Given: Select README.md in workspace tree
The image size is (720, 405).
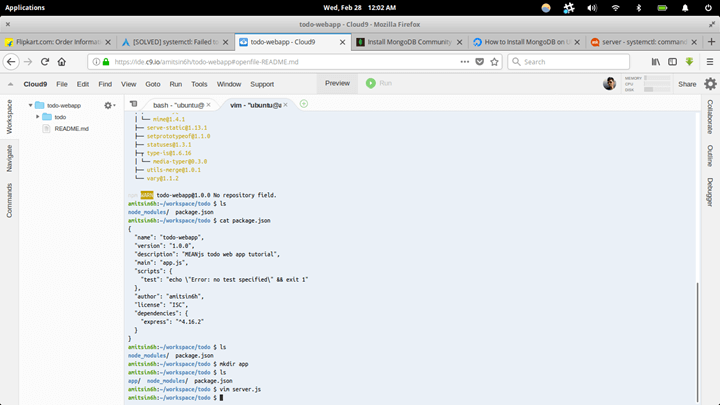Looking at the screenshot, I should (71, 129).
